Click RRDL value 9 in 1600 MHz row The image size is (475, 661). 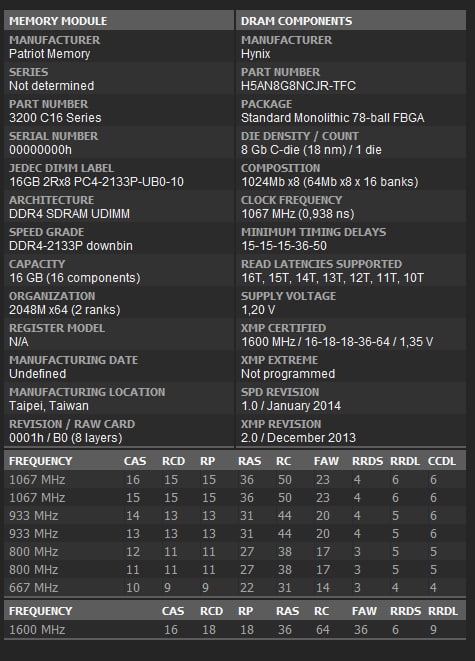point(433,630)
